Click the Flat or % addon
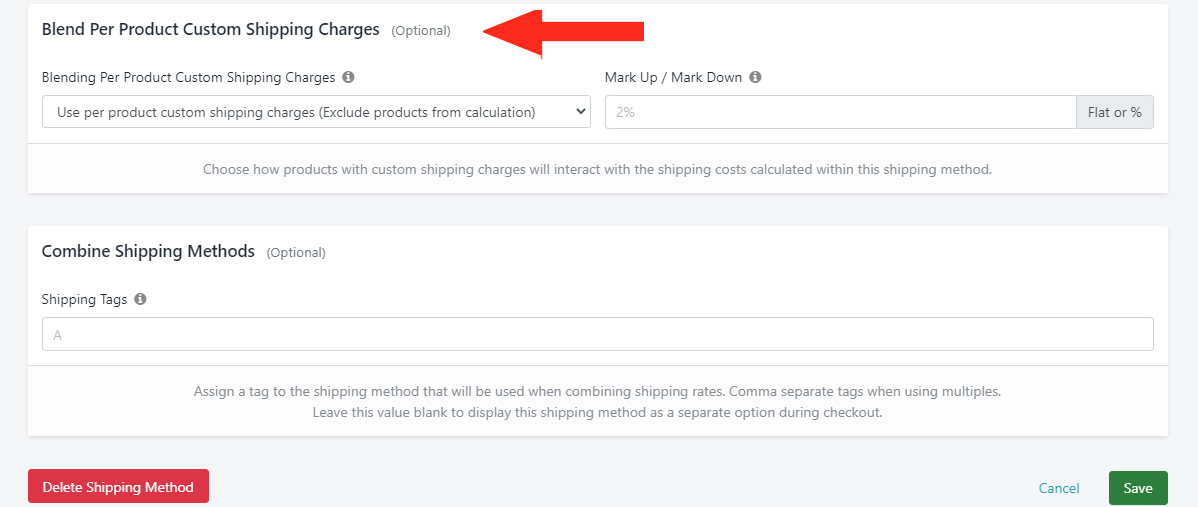Image resolution: width=1198 pixels, height=507 pixels. click(1115, 112)
